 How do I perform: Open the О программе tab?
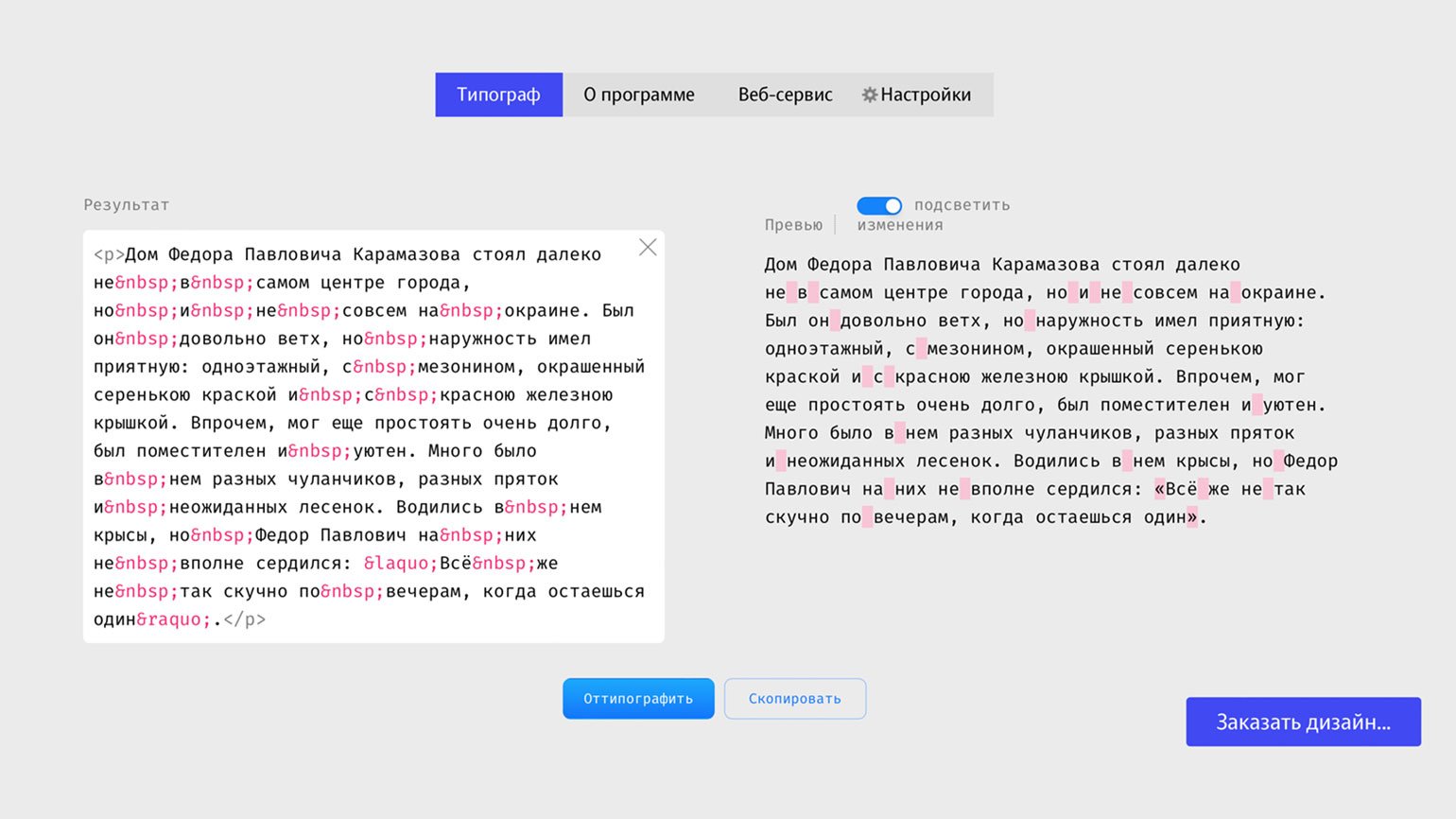(639, 95)
